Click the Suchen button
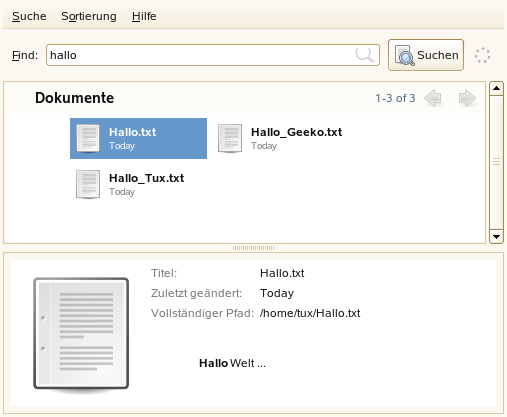 click(x=426, y=55)
